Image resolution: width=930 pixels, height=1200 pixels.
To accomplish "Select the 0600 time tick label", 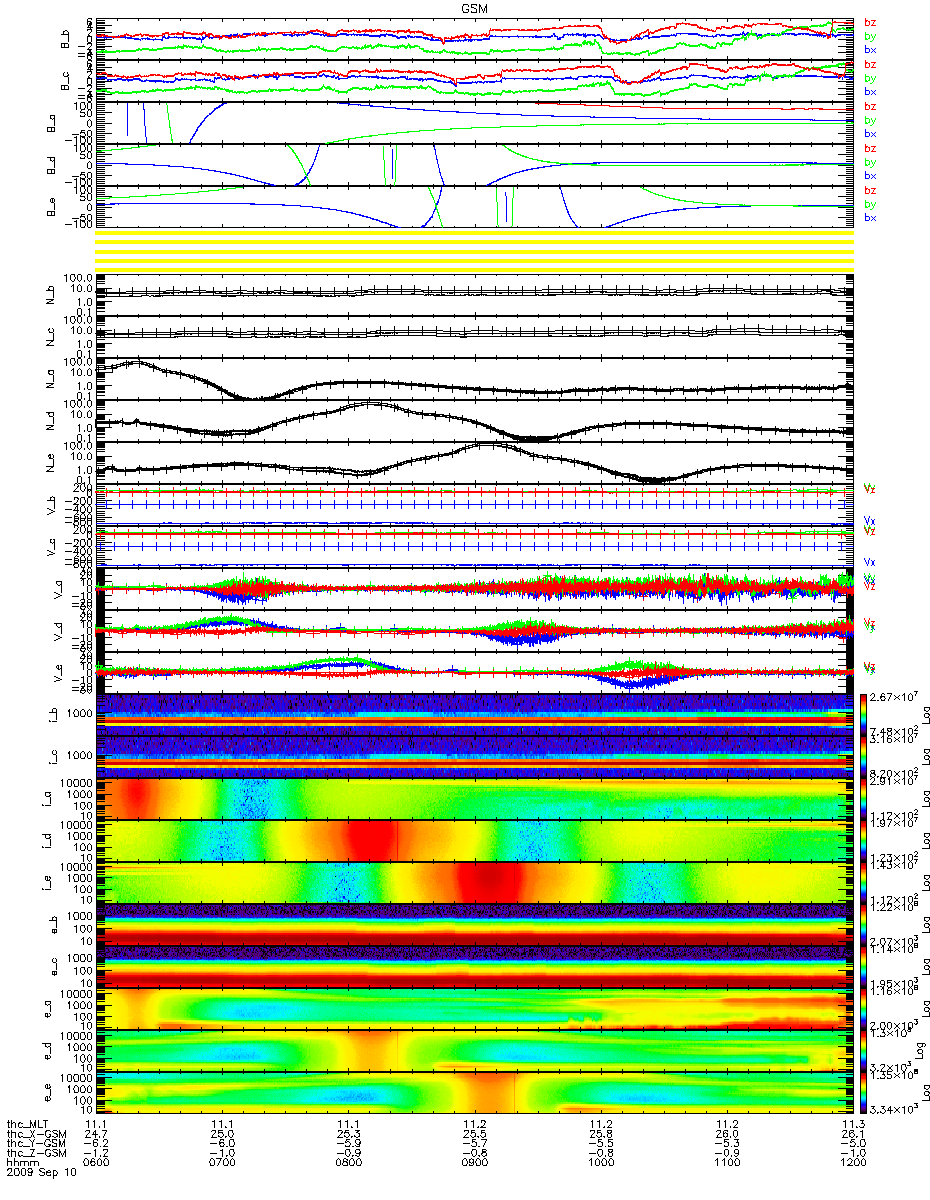I will tap(96, 1161).
